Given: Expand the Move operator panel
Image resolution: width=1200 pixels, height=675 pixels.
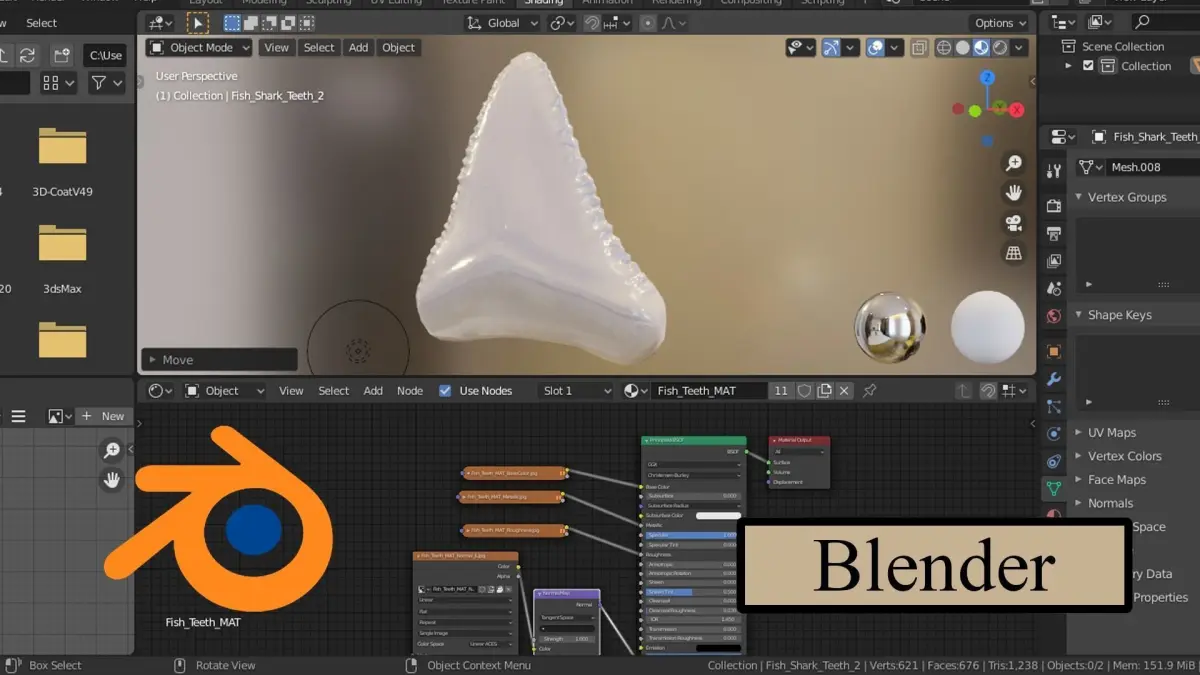Looking at the screenshot, I should [220, 360].
